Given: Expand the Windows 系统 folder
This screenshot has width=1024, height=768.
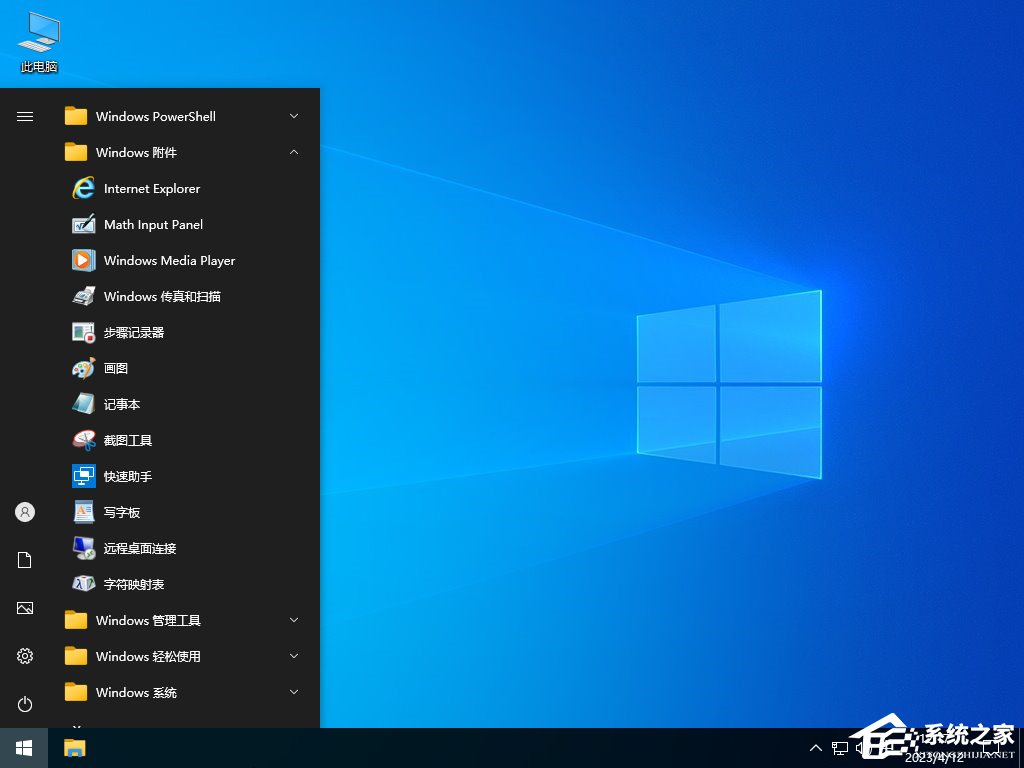Looking at the screenshot, I should pos(183,692).
